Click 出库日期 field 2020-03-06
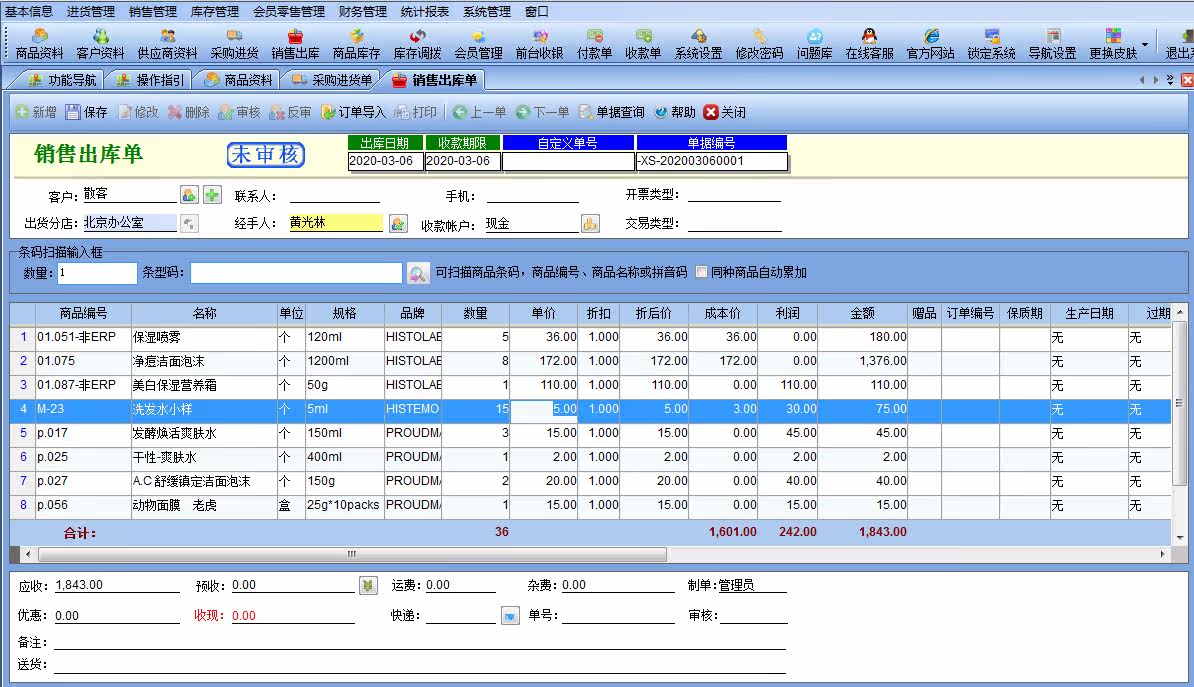Screen dimensions: 1194x687 [x=385, y=161]
